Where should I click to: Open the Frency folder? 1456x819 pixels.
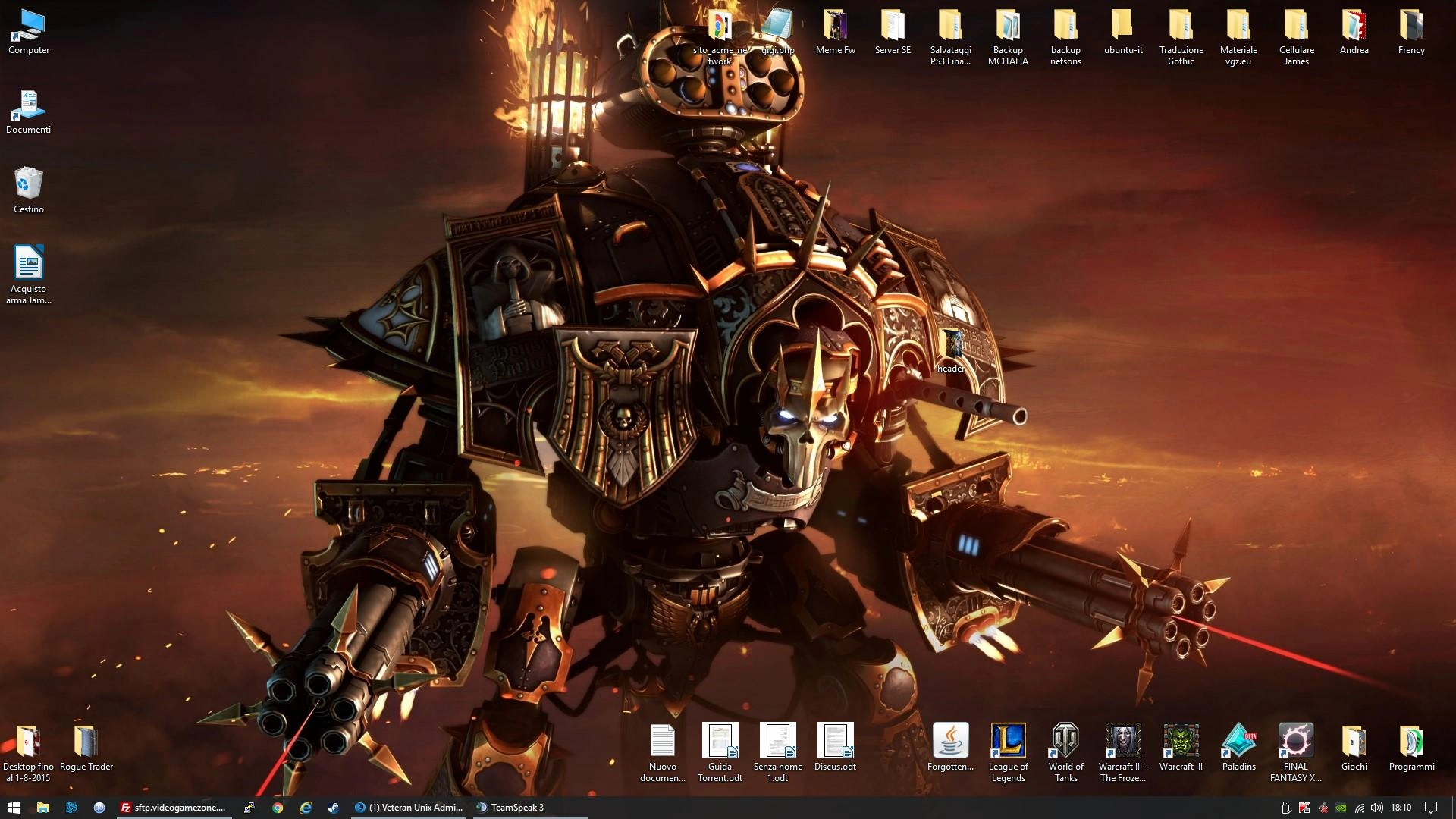tap(1411, 32)
